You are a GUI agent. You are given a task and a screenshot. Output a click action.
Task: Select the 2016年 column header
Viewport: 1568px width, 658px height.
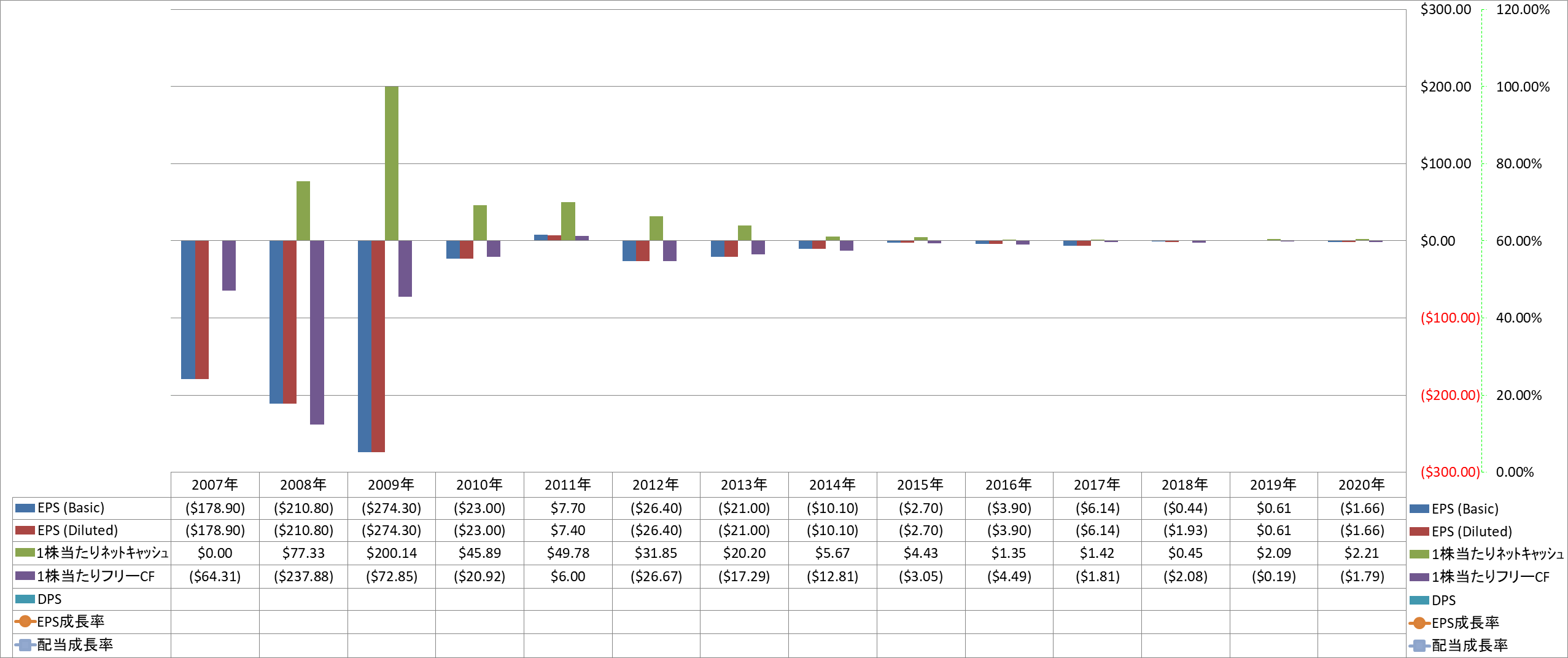[1009, 485]
